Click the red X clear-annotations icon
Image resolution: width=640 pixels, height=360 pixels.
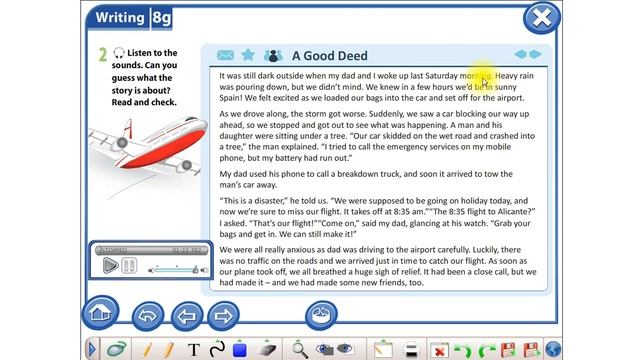click(440, 350)
